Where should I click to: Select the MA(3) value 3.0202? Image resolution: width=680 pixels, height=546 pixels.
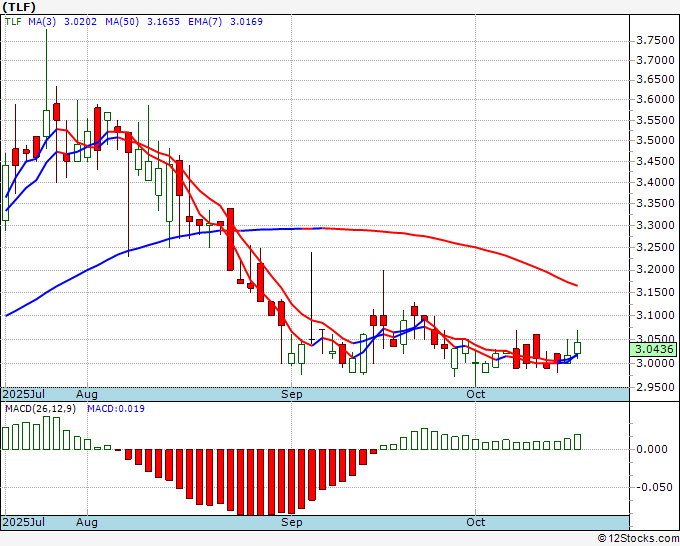[x=80, y=22]
